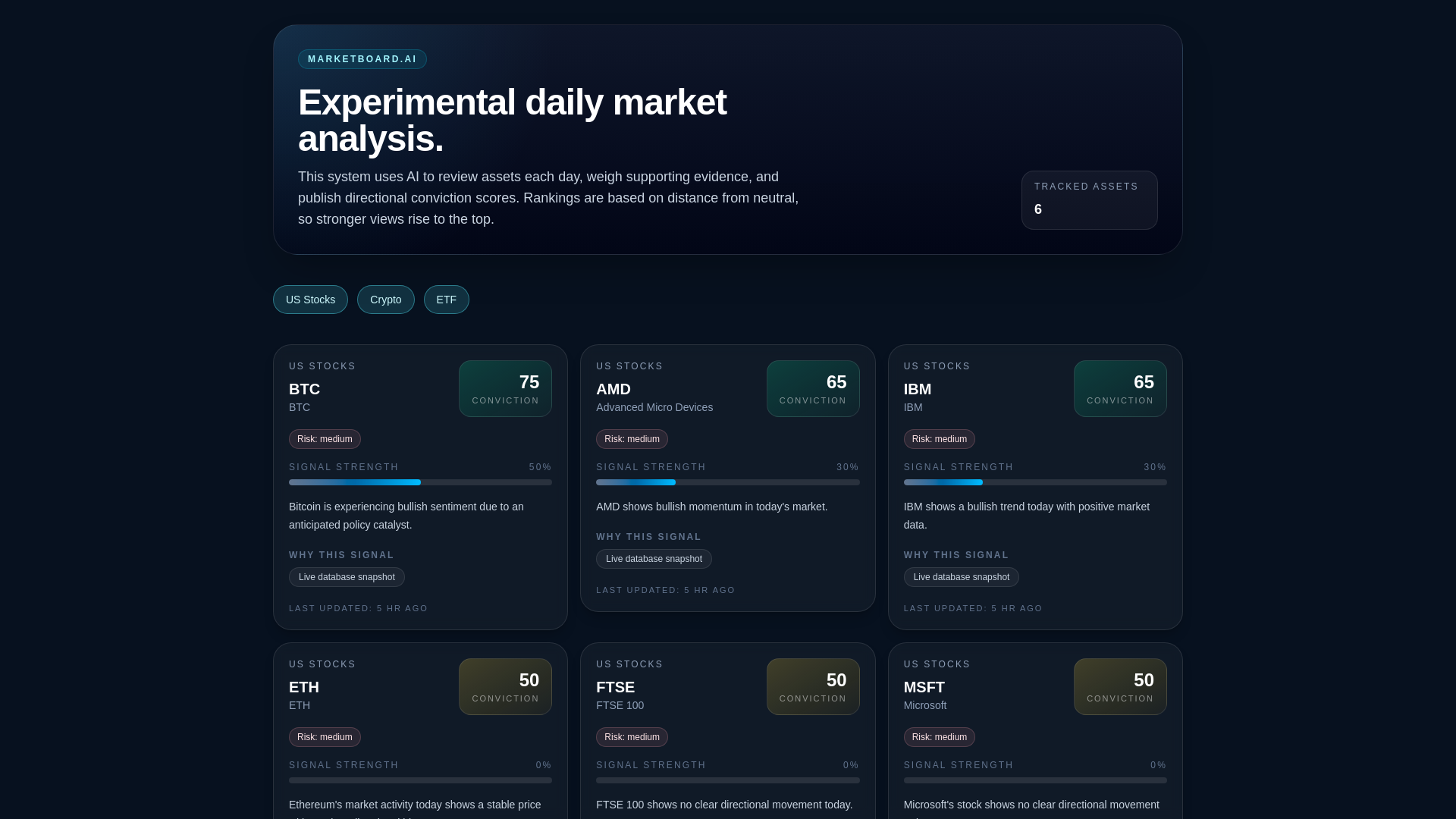This screenshot has height=819, width=1456.
Task: Open the IBM 65 conviction badge
Action: tap(1120, 388)
